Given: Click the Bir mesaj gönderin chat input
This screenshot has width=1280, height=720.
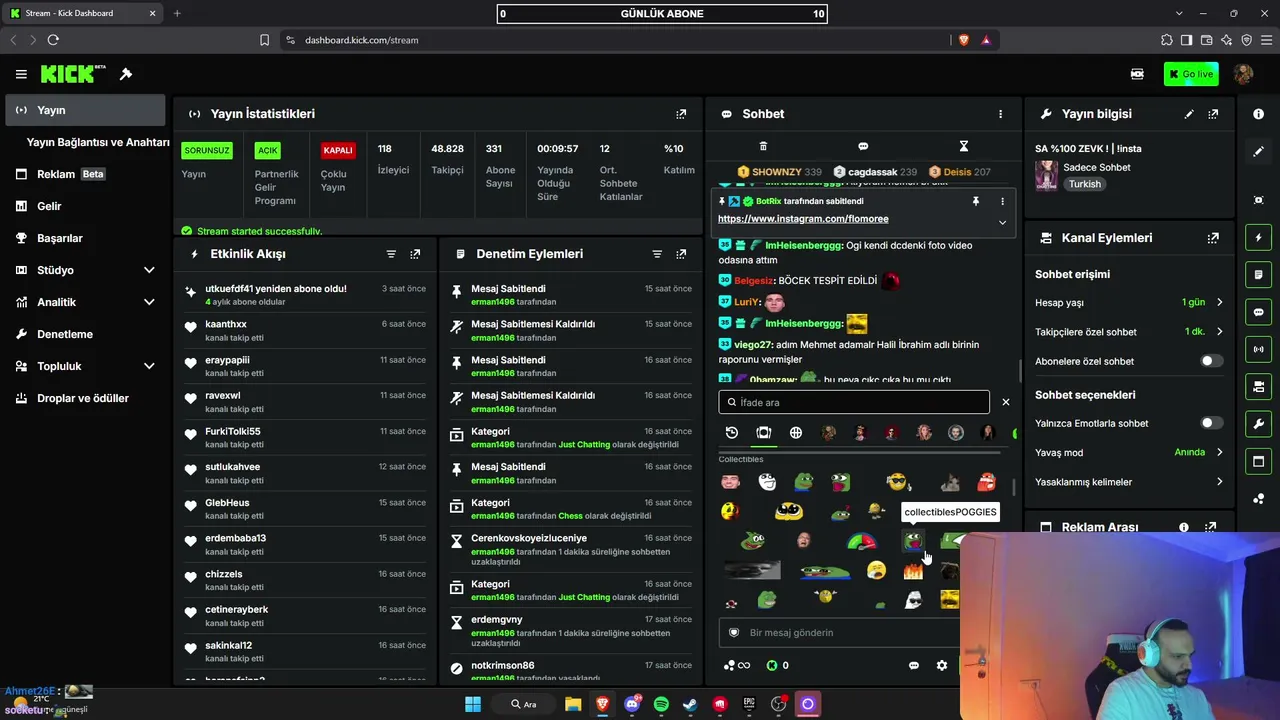Looking at the screenshot, I should 840,633.
